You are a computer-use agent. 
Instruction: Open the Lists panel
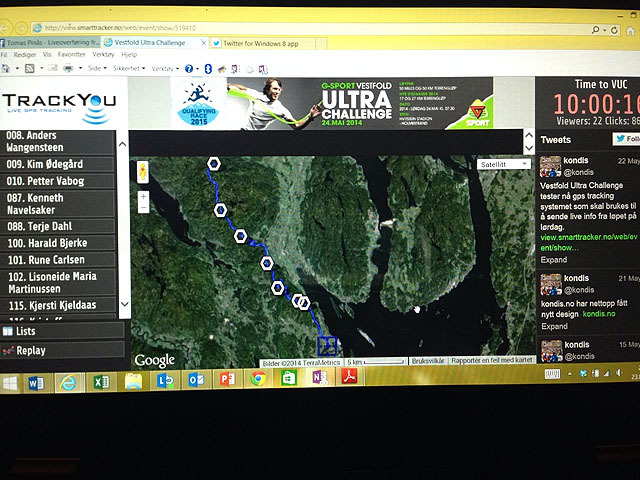tap(62, 331)
